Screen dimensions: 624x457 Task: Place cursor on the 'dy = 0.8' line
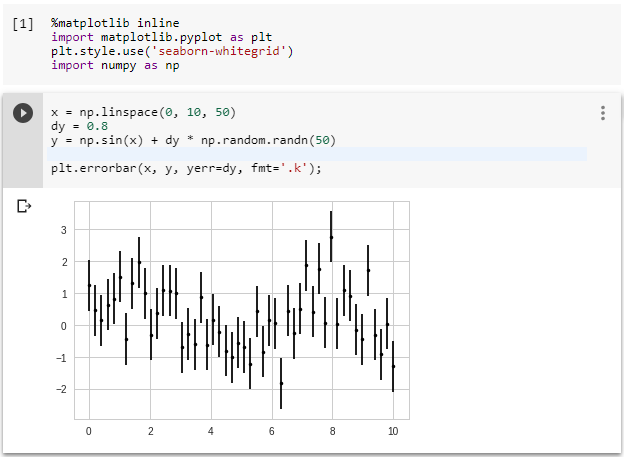click(x=79, y=126)
